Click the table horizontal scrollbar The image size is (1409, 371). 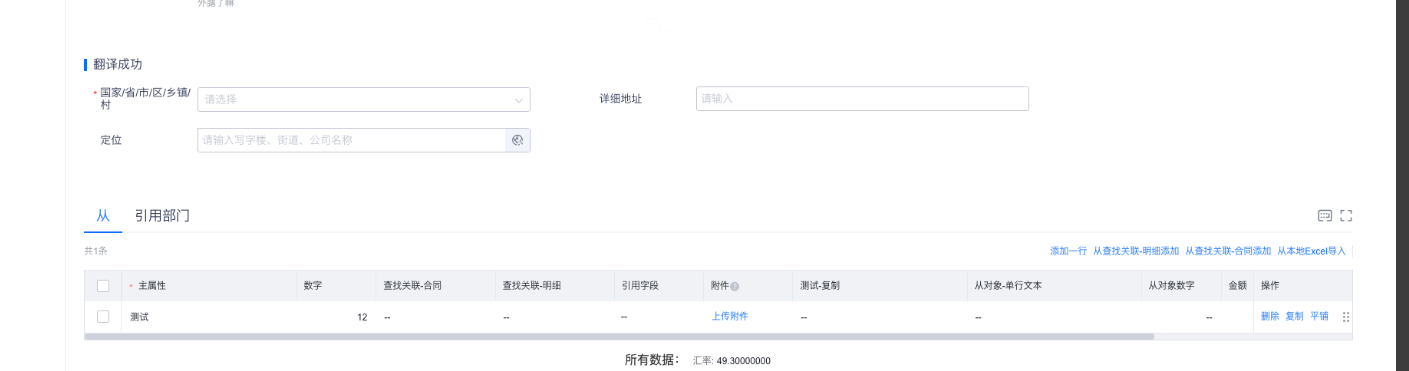[619, 337]
